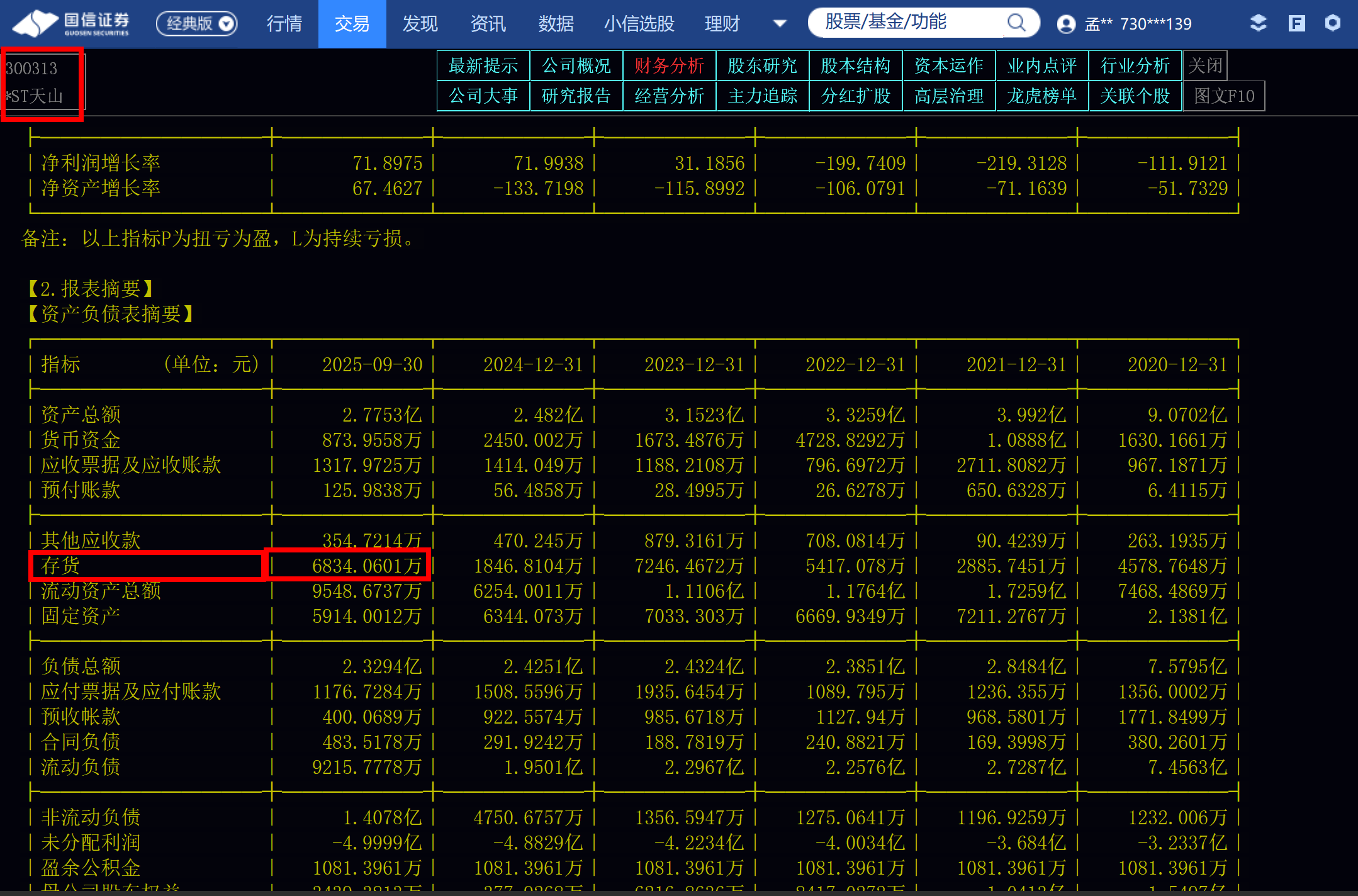Open the 经典版 version dropdown
1358x896 pixels.
tap(197, 24)
